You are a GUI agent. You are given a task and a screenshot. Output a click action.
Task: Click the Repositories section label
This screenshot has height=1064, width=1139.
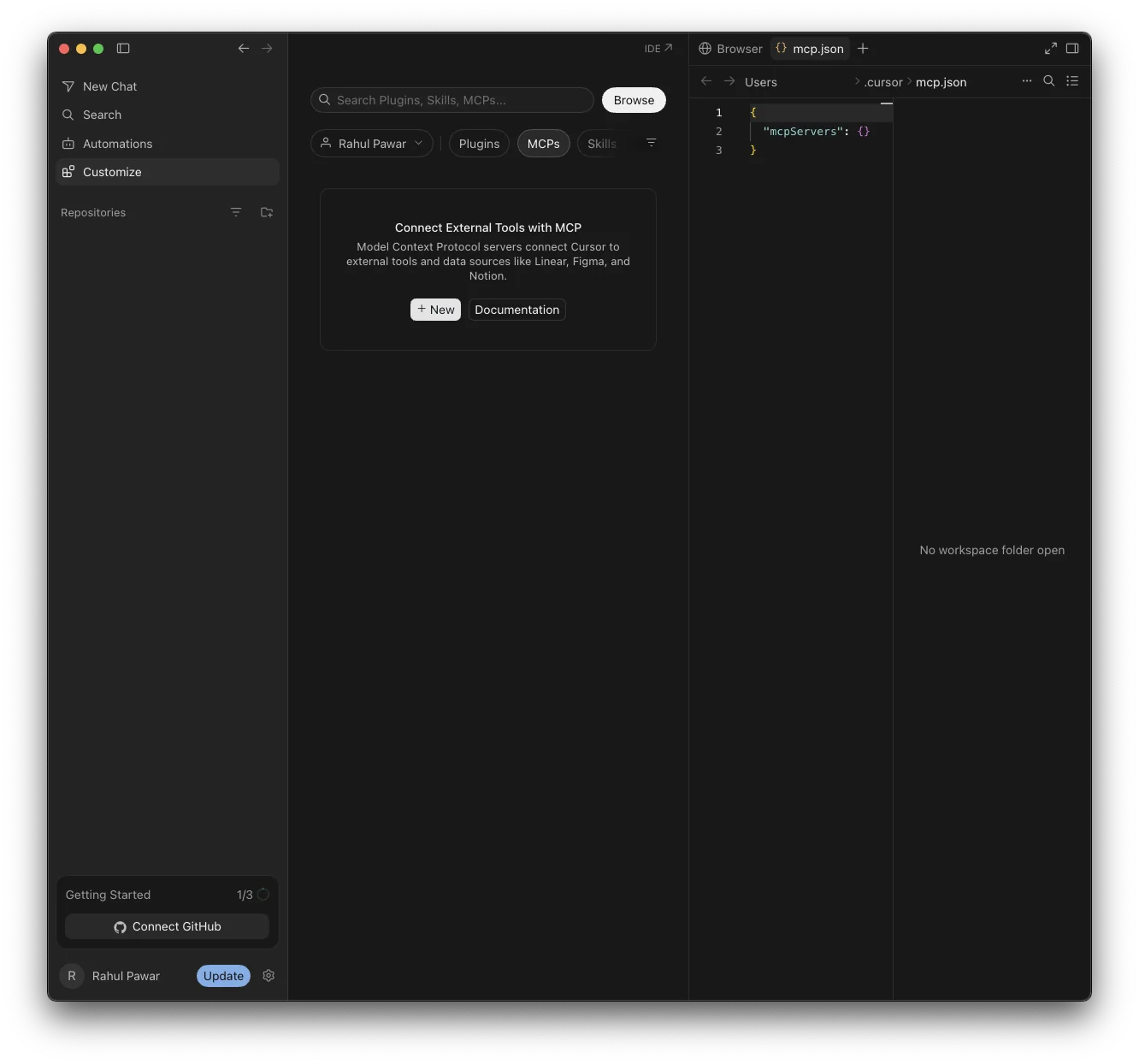pyautogui.click(x=93, y=212)
